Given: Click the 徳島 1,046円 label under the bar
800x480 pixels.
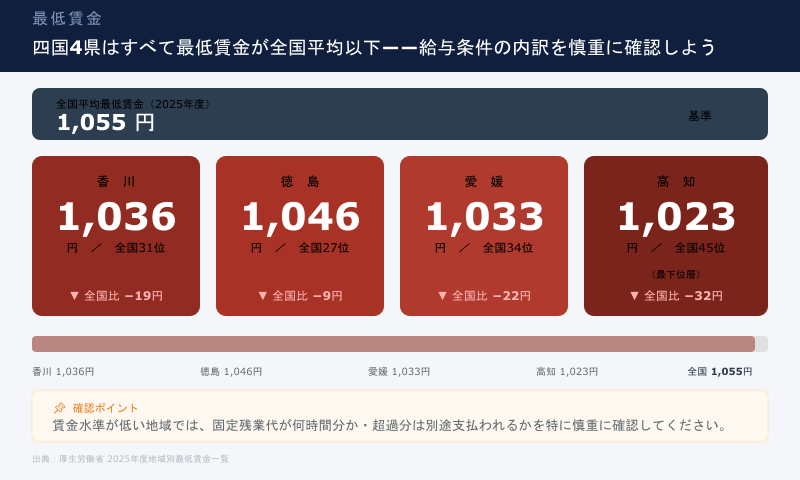Looking at the screenshot, I should click(x=231, y=372).
